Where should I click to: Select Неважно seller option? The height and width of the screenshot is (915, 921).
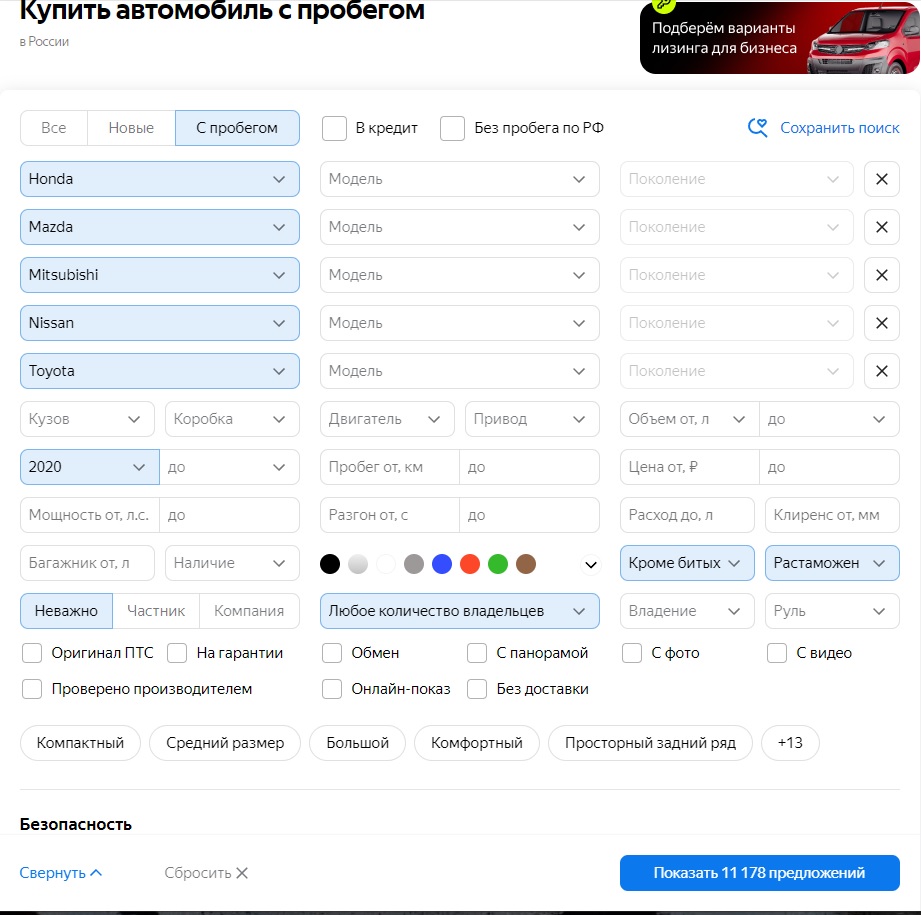click(x=66, y=611)
